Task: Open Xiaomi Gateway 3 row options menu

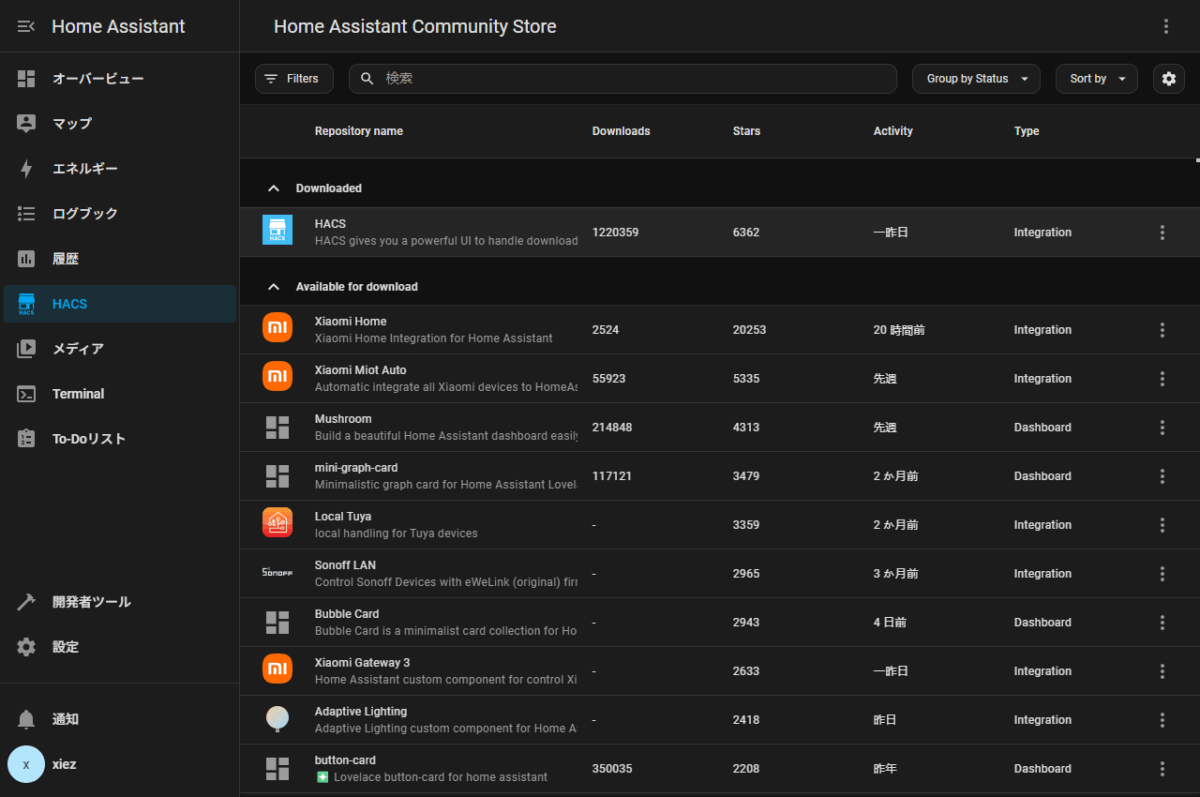Action: (x=1162, y=671)
